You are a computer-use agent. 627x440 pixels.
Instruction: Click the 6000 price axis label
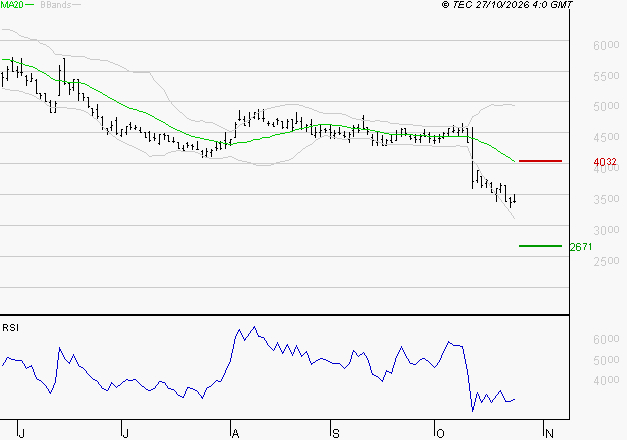(x=606, y=45)
